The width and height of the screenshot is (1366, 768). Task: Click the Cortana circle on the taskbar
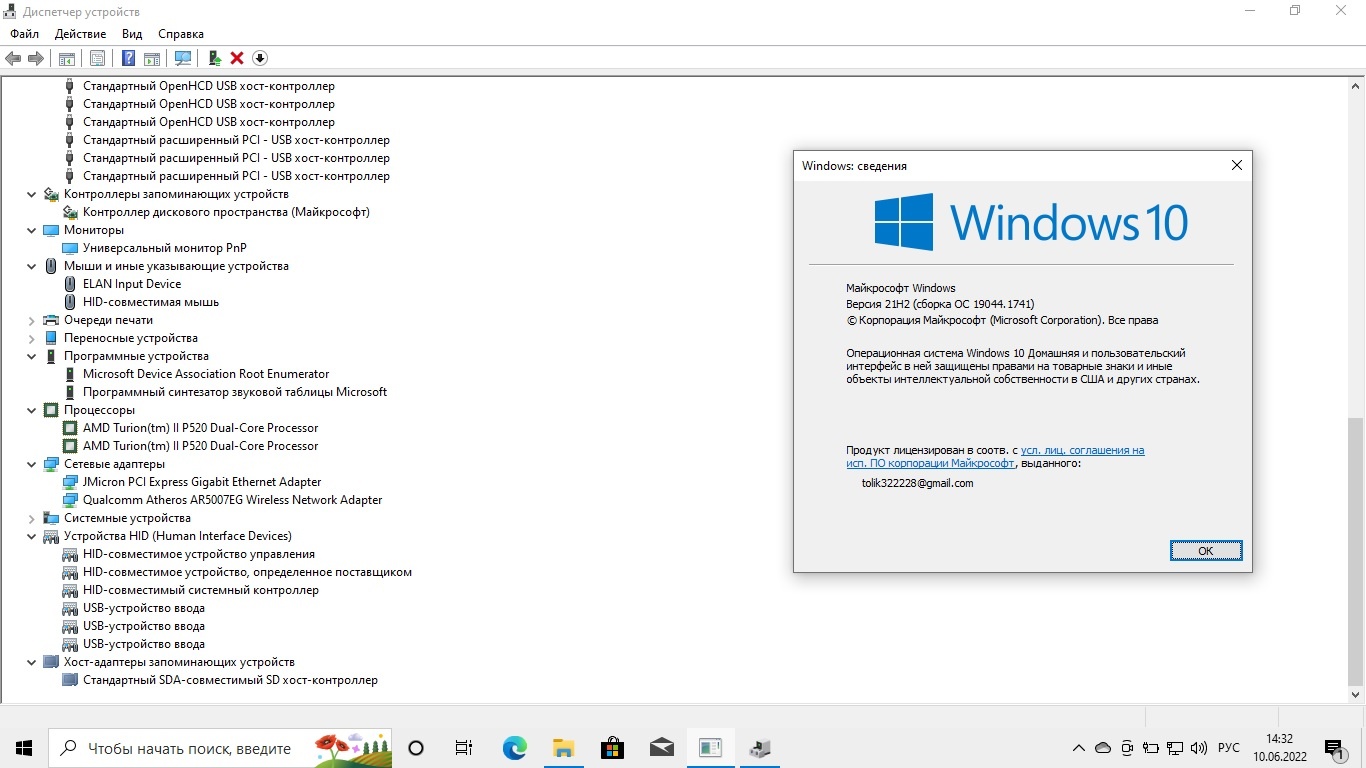coord(417,748)
